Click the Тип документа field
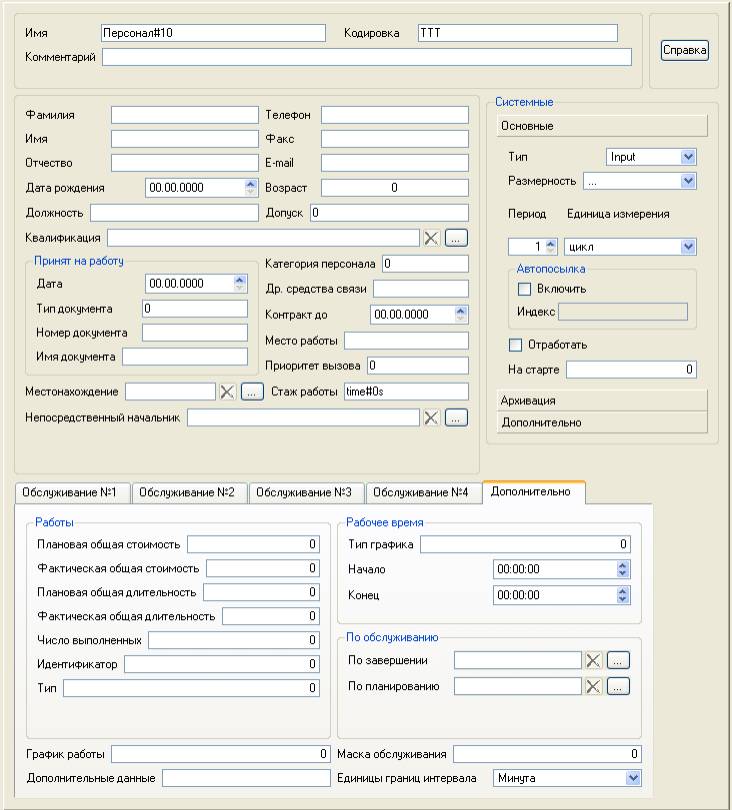 (x=195, y=308)
